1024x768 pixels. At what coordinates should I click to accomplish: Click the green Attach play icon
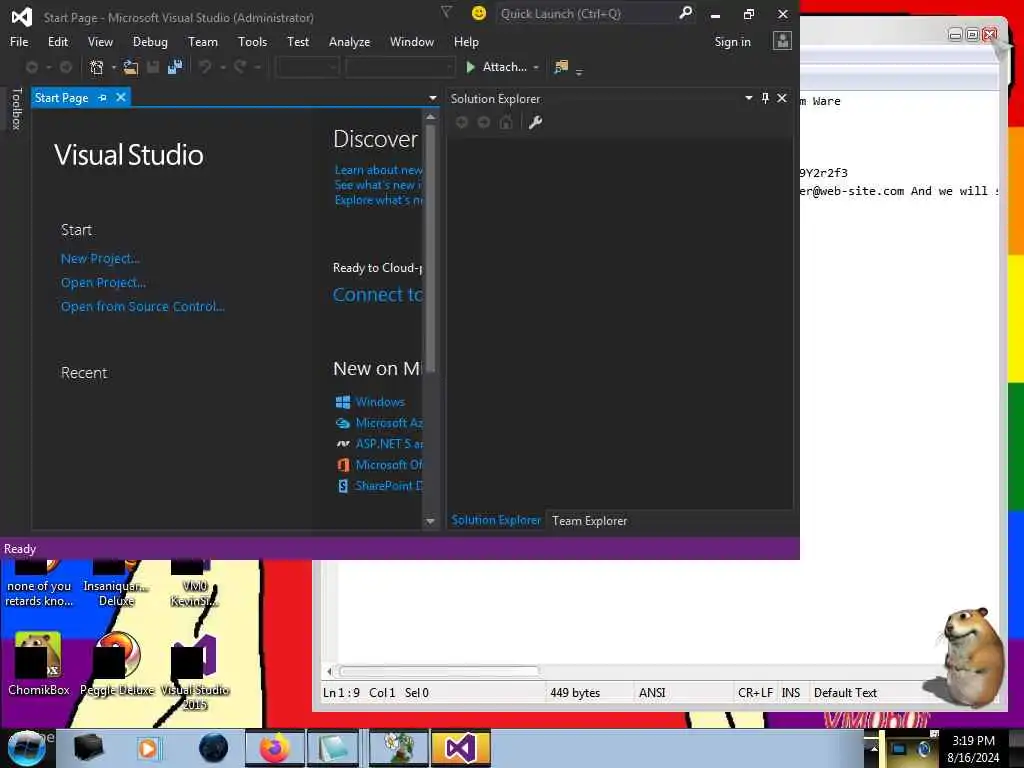470,67
